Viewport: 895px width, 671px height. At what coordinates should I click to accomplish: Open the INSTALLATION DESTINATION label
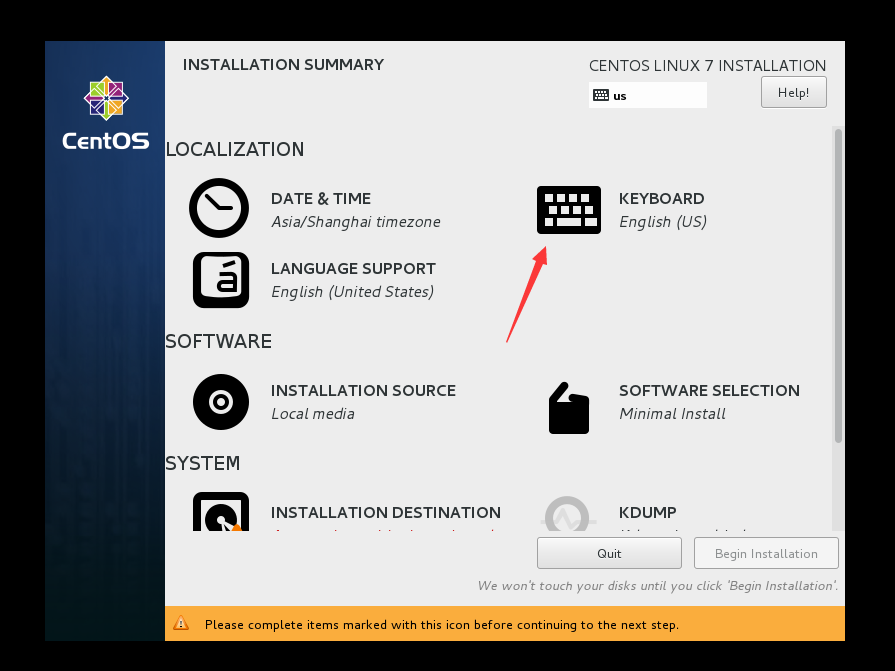click(386, 513)
